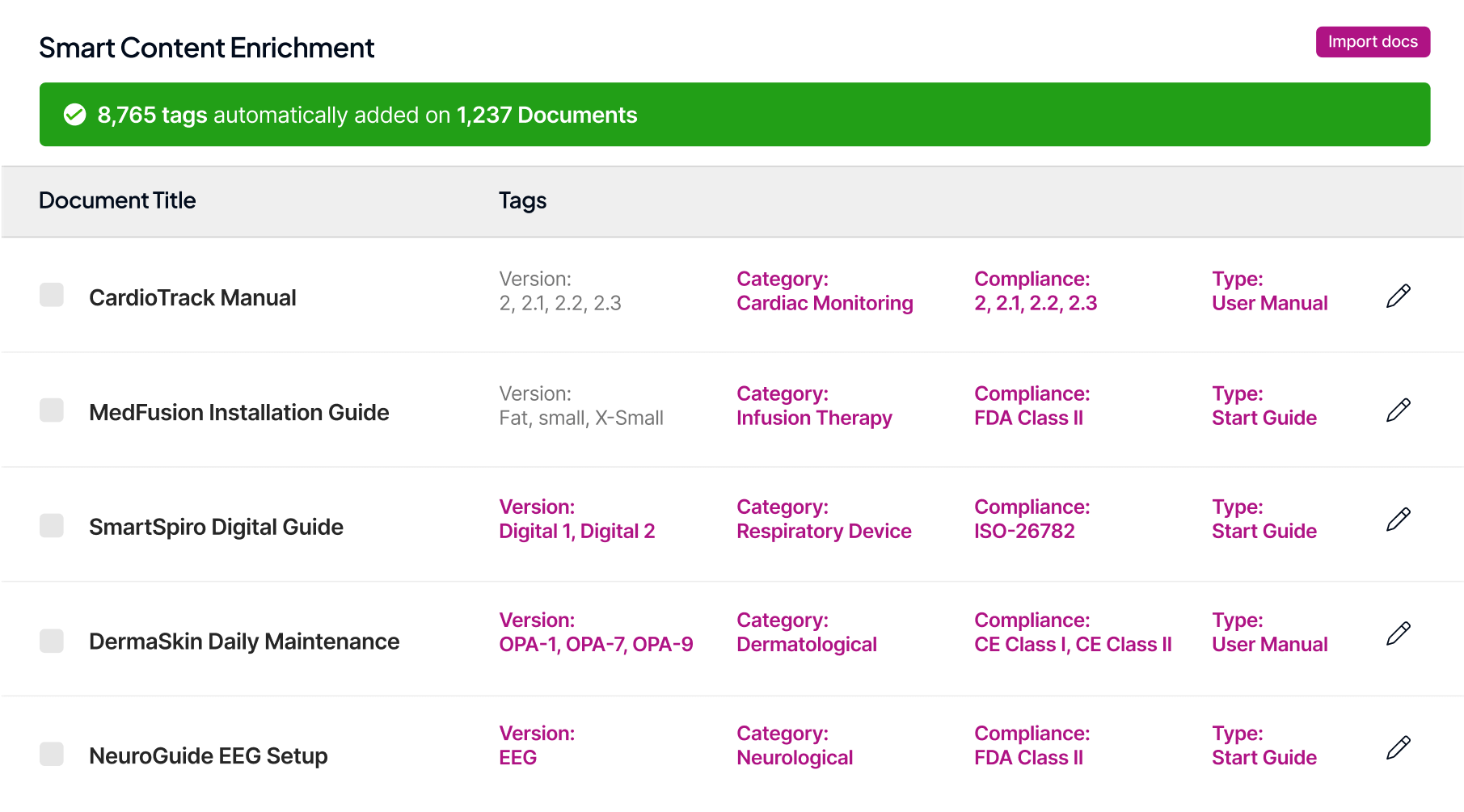Click the NeuroGuide EEG Setup title

(x=208, y=755)
